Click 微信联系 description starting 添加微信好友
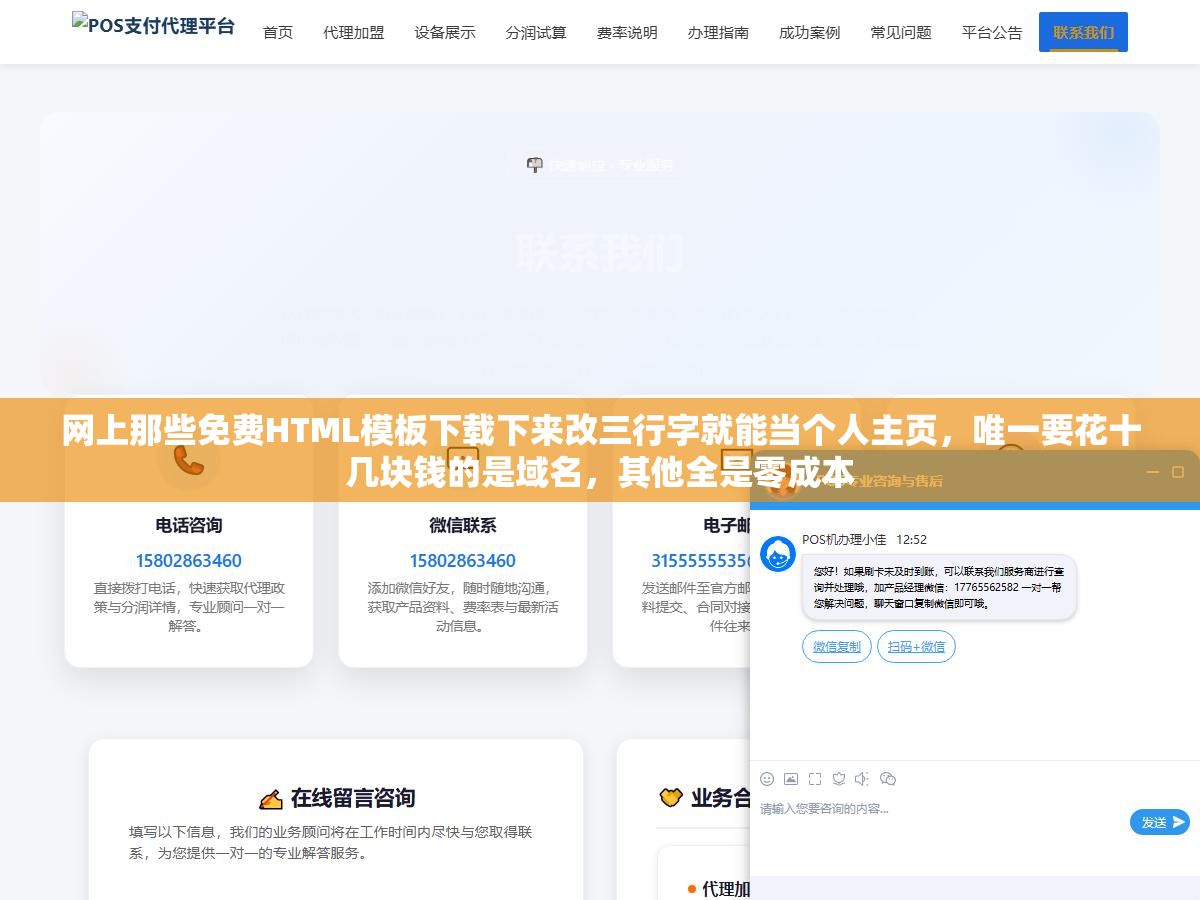The image size is (1200, 900). coord(462,607)
